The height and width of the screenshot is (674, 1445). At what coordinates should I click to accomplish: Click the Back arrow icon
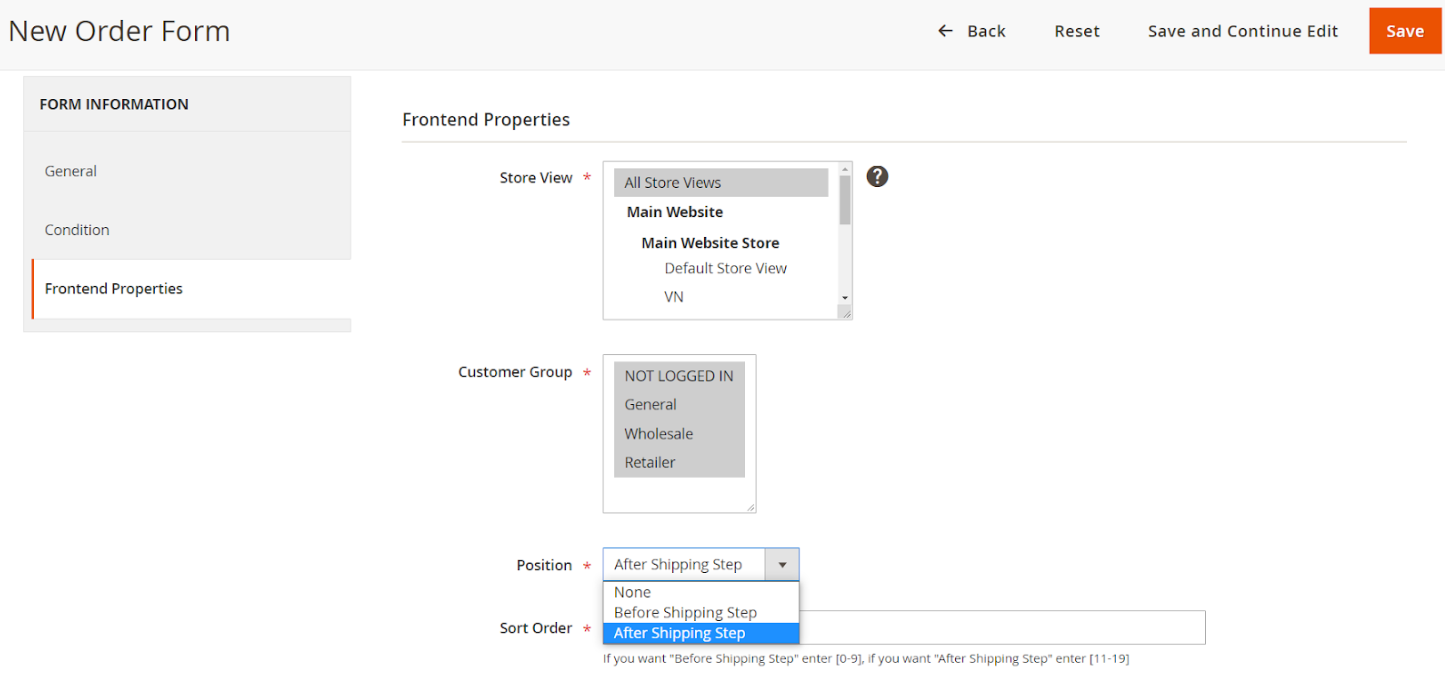tap(945, 31)
